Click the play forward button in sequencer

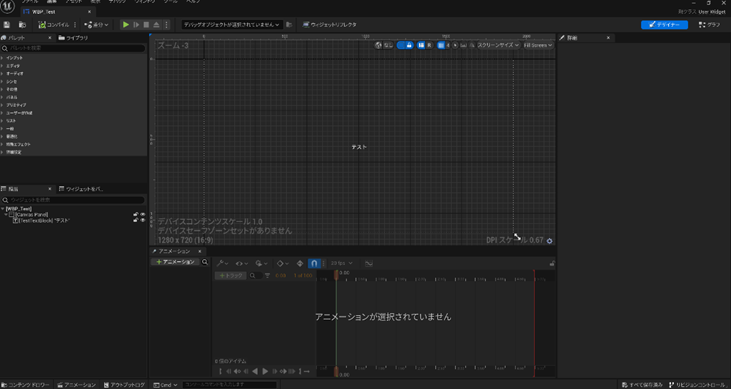pos(265,371)
